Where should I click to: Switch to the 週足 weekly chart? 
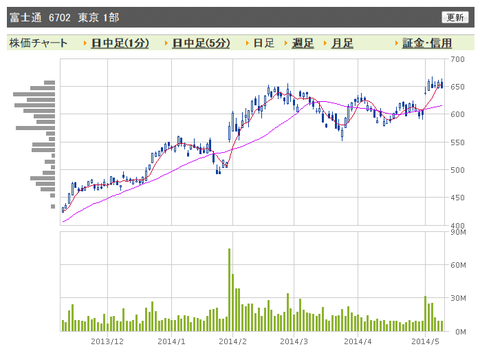[x=303, y=43]
